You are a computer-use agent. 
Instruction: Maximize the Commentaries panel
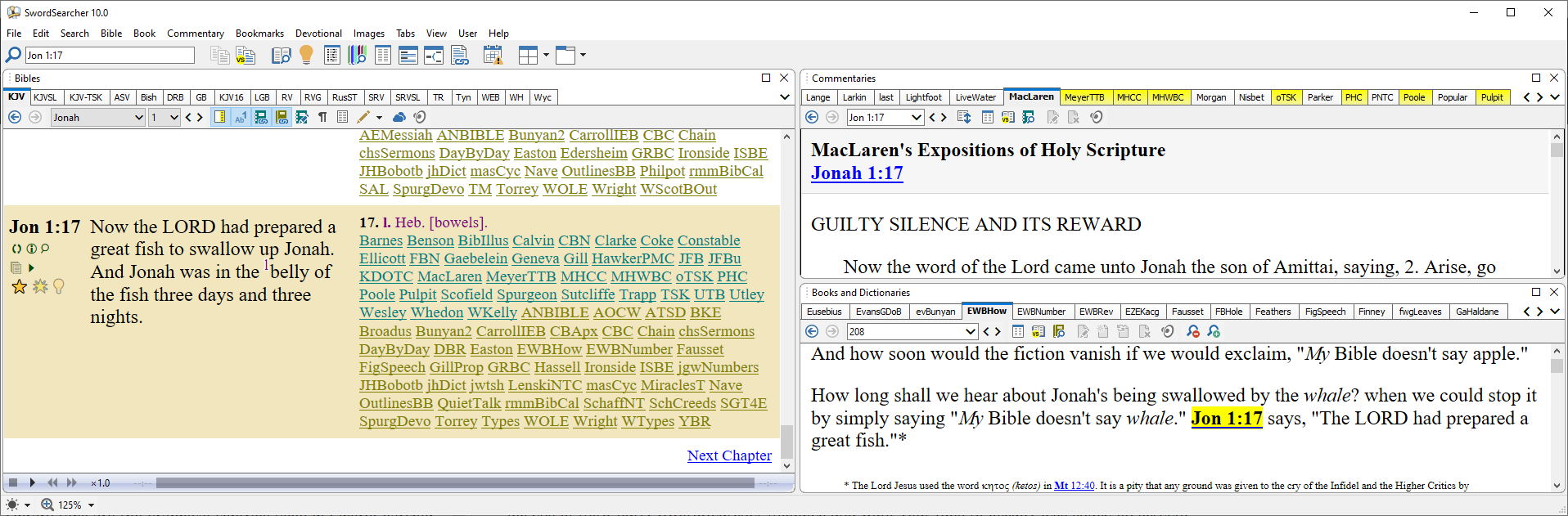coord(1536,78)
